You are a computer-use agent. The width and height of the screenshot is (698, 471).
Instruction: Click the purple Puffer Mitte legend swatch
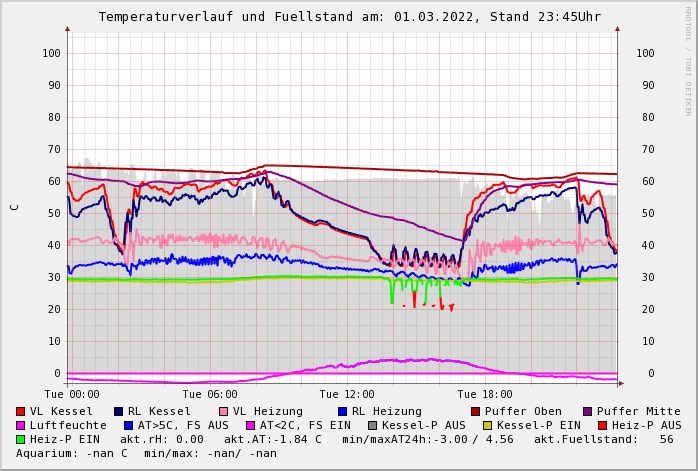click(588, 411)
